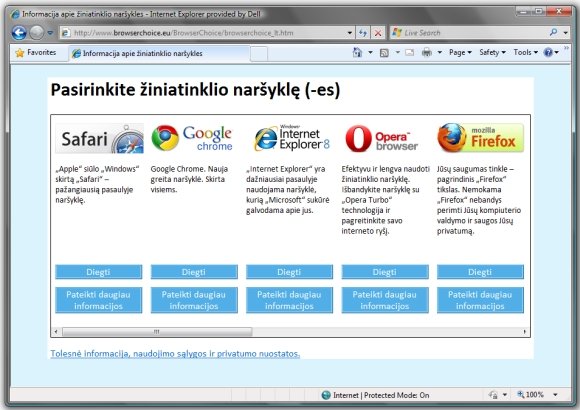The height and width of the screenshot is (410, 580).
Task: Click the red Stop loading icon
Action: tap(378, 33)
